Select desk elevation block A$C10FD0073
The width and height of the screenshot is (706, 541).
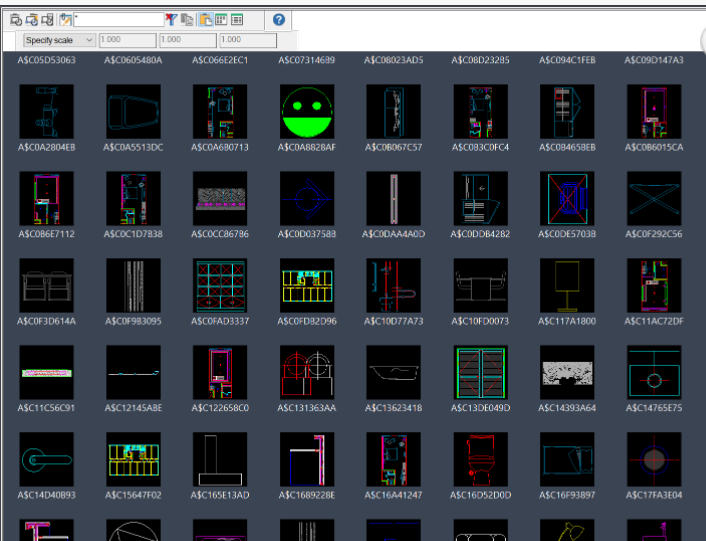click(480, 285)
